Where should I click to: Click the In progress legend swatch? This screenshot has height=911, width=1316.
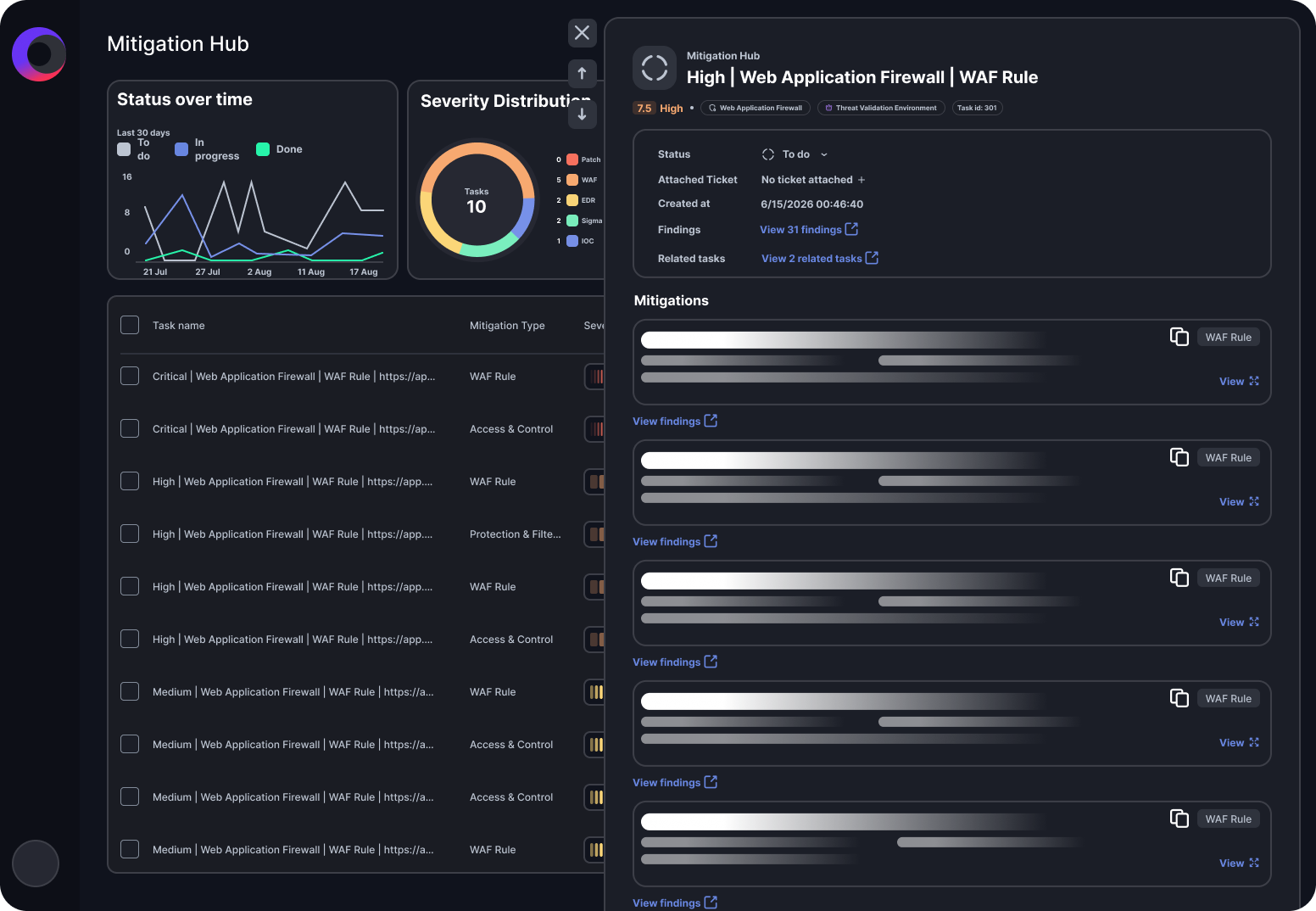point(181,149)
